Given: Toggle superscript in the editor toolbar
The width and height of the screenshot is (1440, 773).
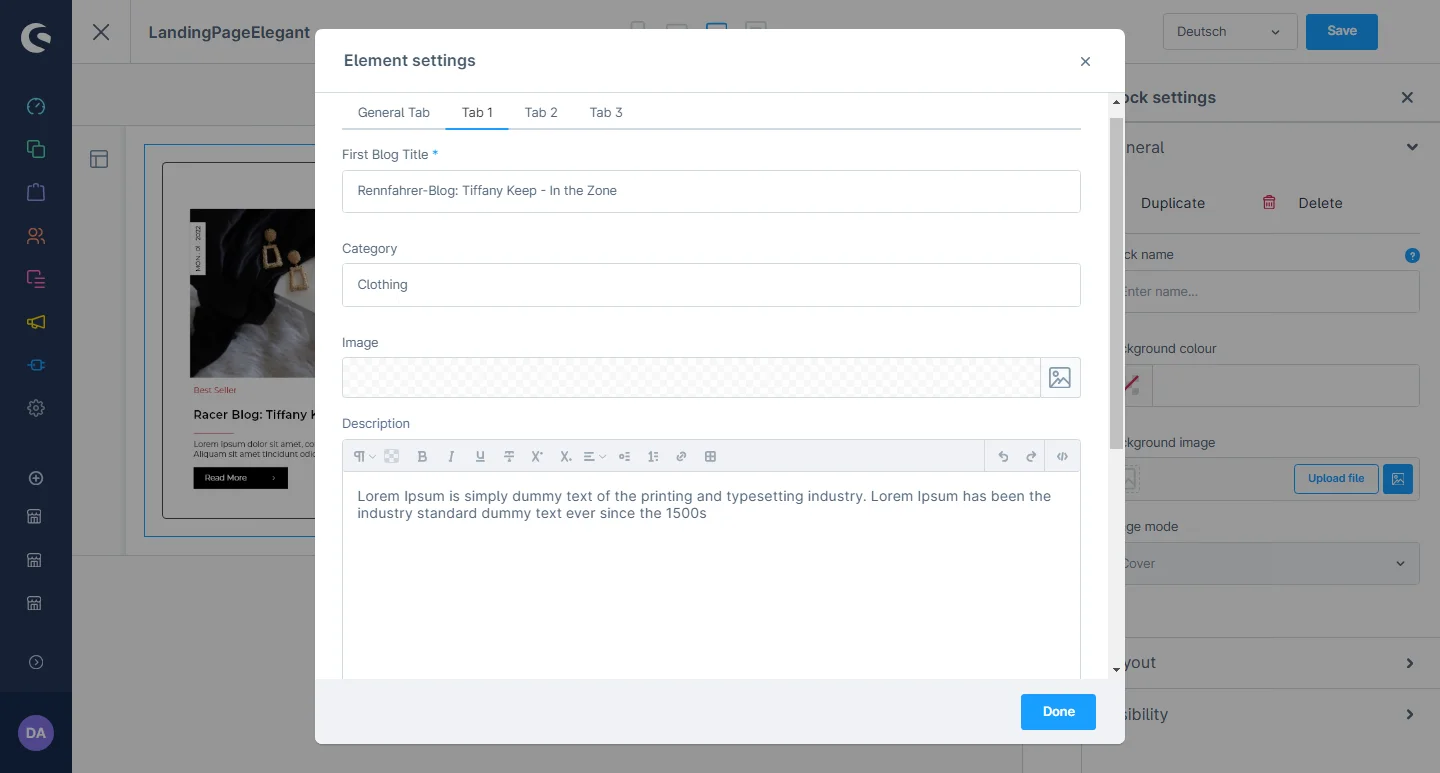Looking at the screenshot, I should tap(537, 457).
